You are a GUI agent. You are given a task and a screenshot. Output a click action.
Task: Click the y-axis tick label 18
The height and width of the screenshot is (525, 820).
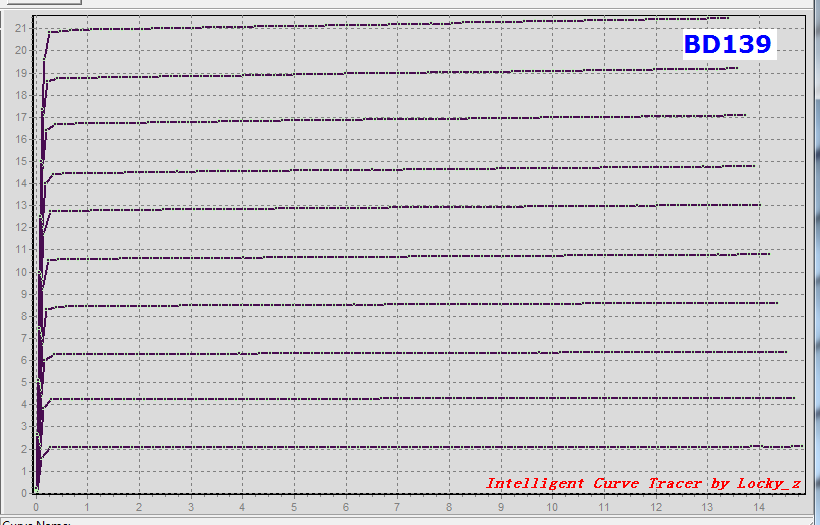click(20, 95)
